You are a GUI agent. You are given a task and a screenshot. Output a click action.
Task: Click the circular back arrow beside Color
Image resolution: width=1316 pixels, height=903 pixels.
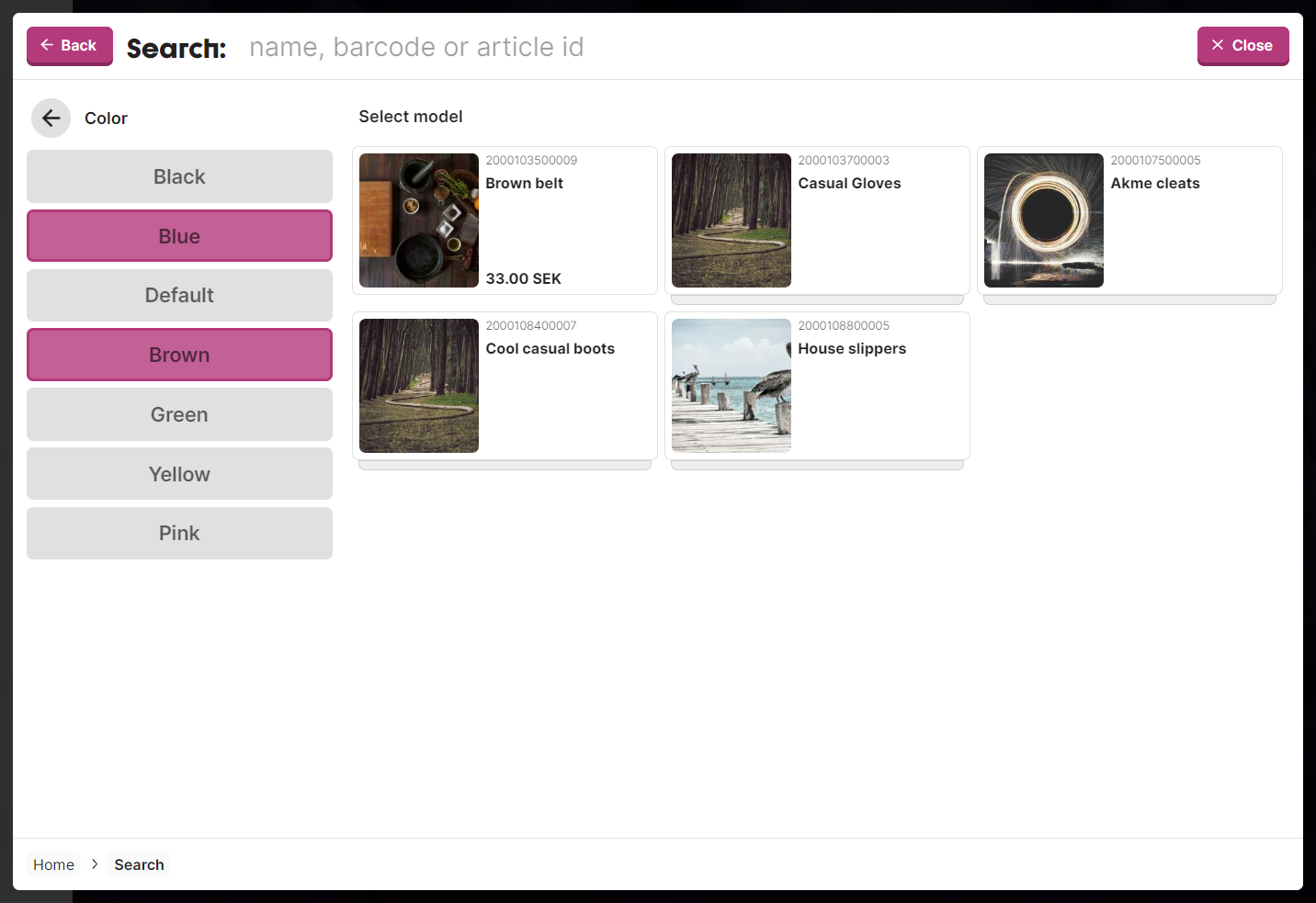(x=51, y=118)
